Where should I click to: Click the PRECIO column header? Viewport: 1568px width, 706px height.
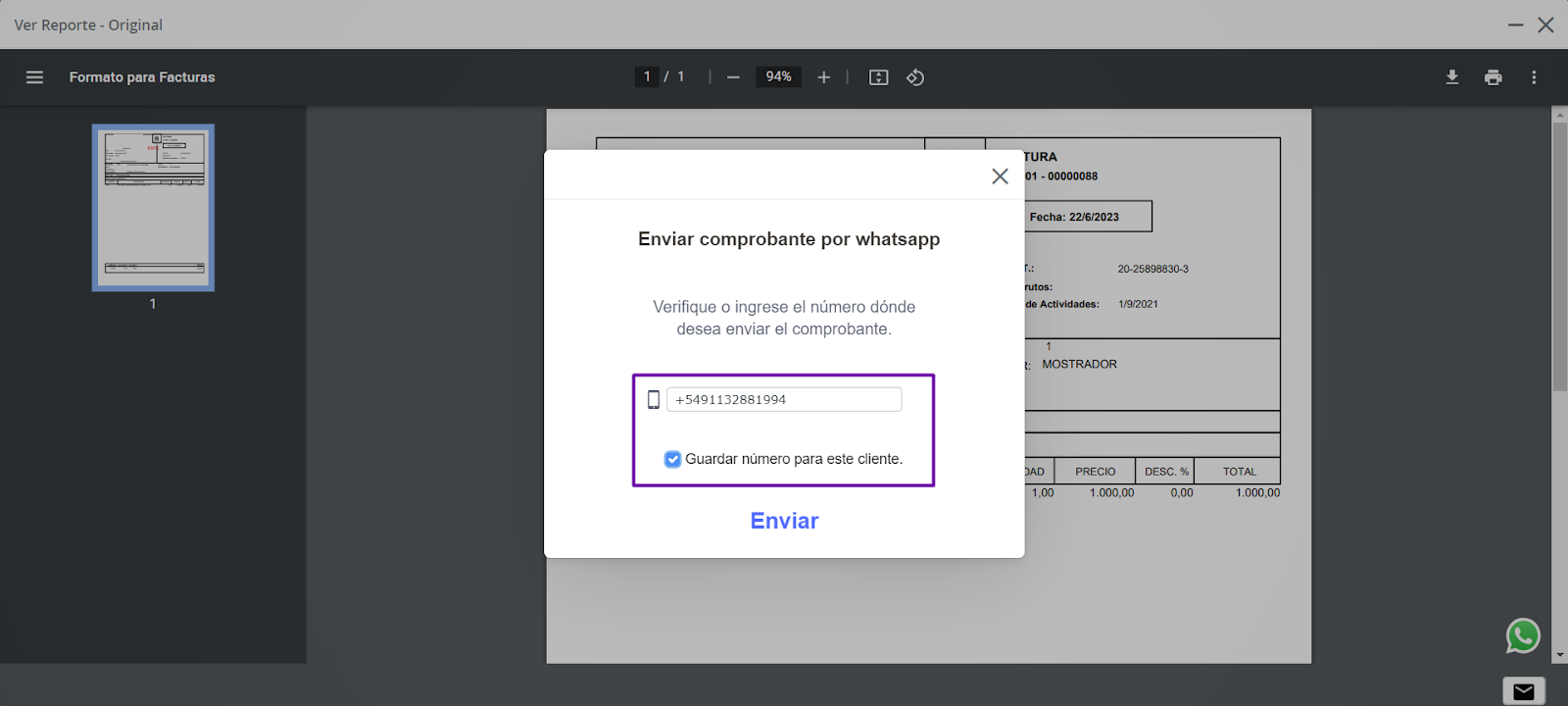pyautogui.click(x=1095, y=472)
